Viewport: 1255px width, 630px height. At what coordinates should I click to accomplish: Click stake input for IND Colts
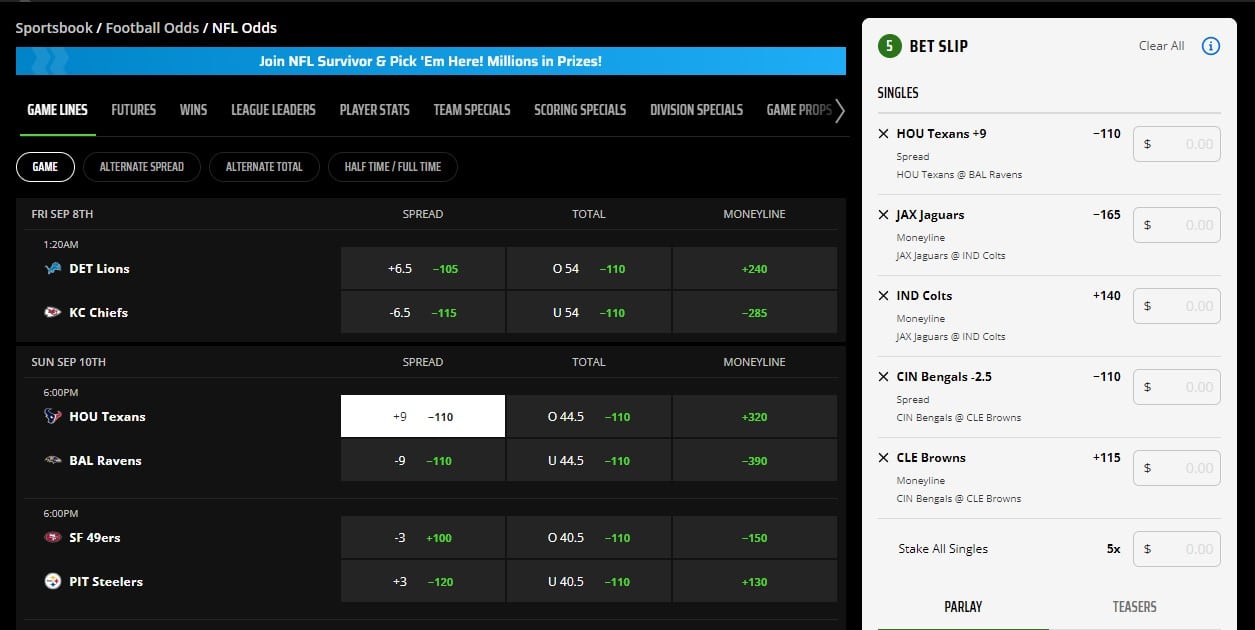pos(1176,306)
